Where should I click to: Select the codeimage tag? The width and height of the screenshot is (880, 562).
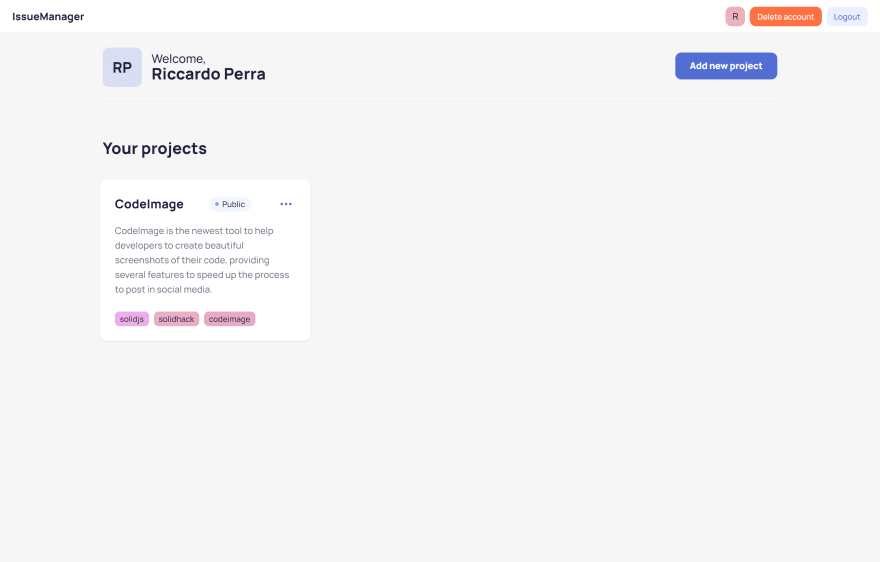click(x=230, y=319)
